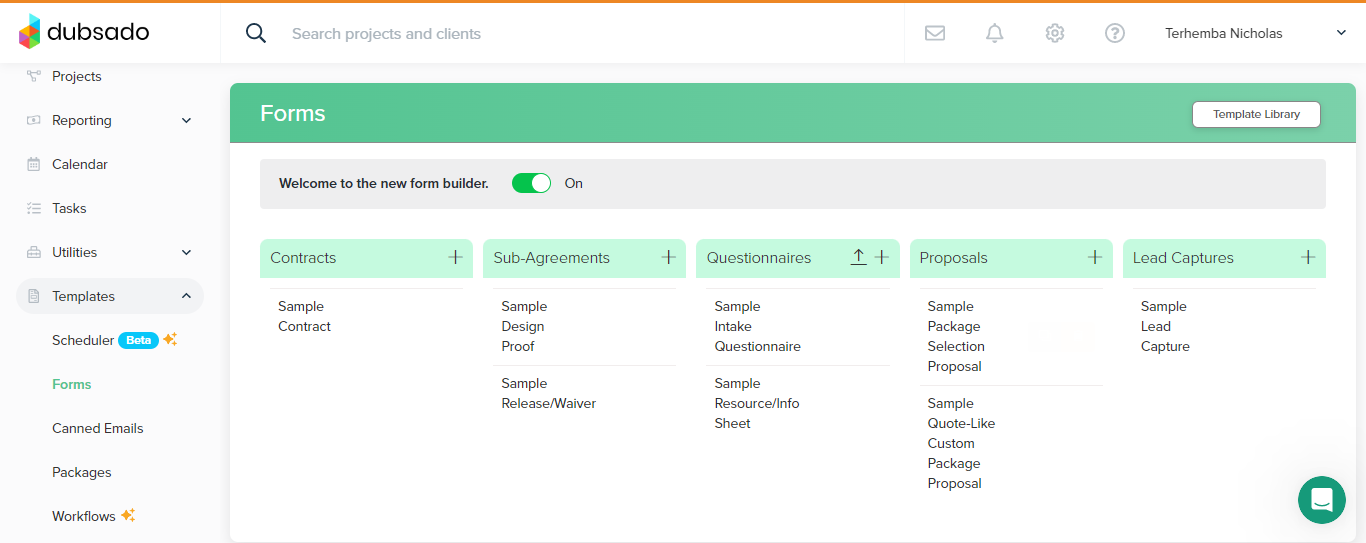Screen dimensions: 1366x543
Task: Click the sparkle icon beside Workflows
Action: pyautogui.click(x=128, y=515)
